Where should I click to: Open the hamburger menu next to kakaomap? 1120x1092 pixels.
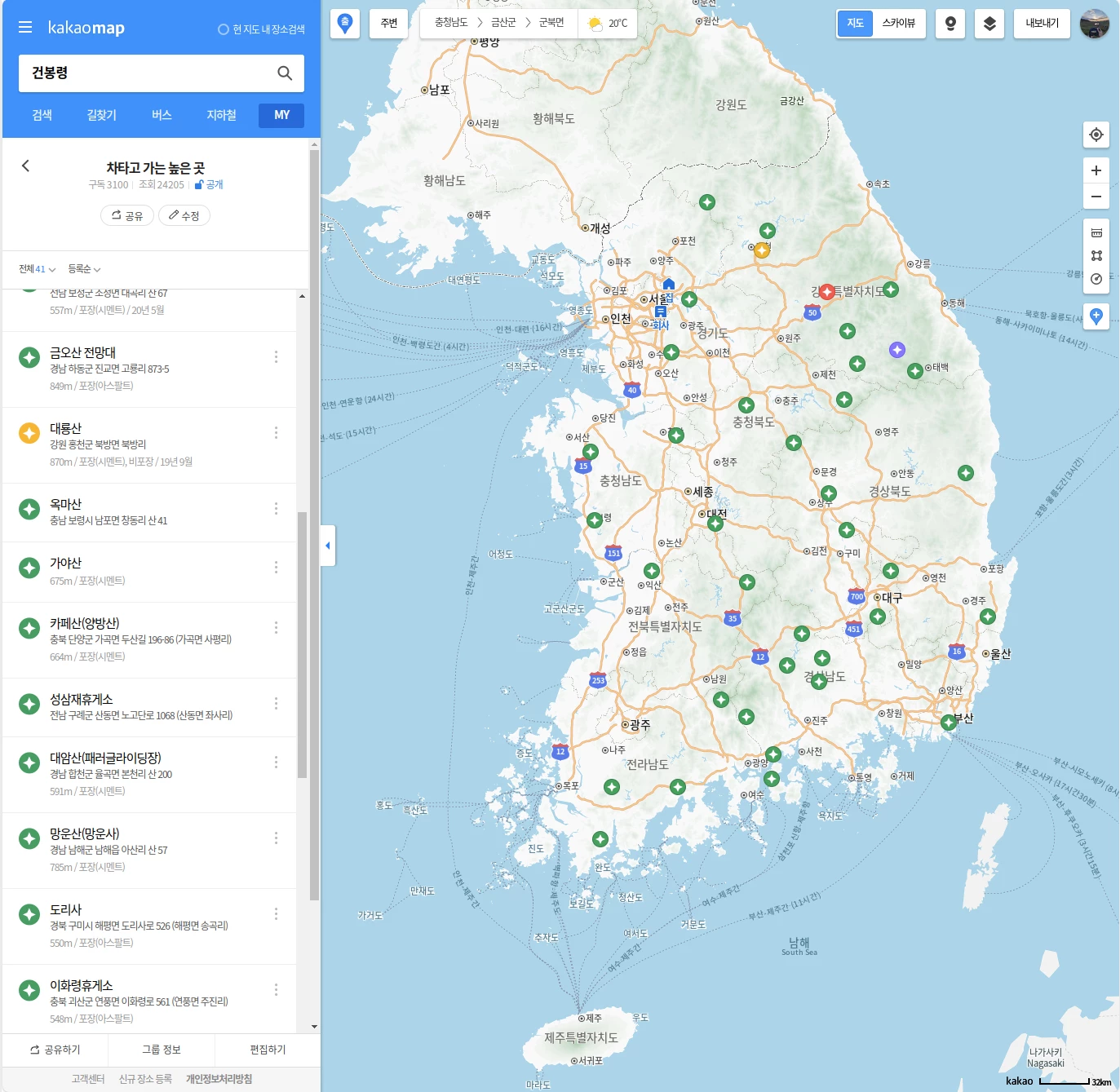(x=25, y=28)
